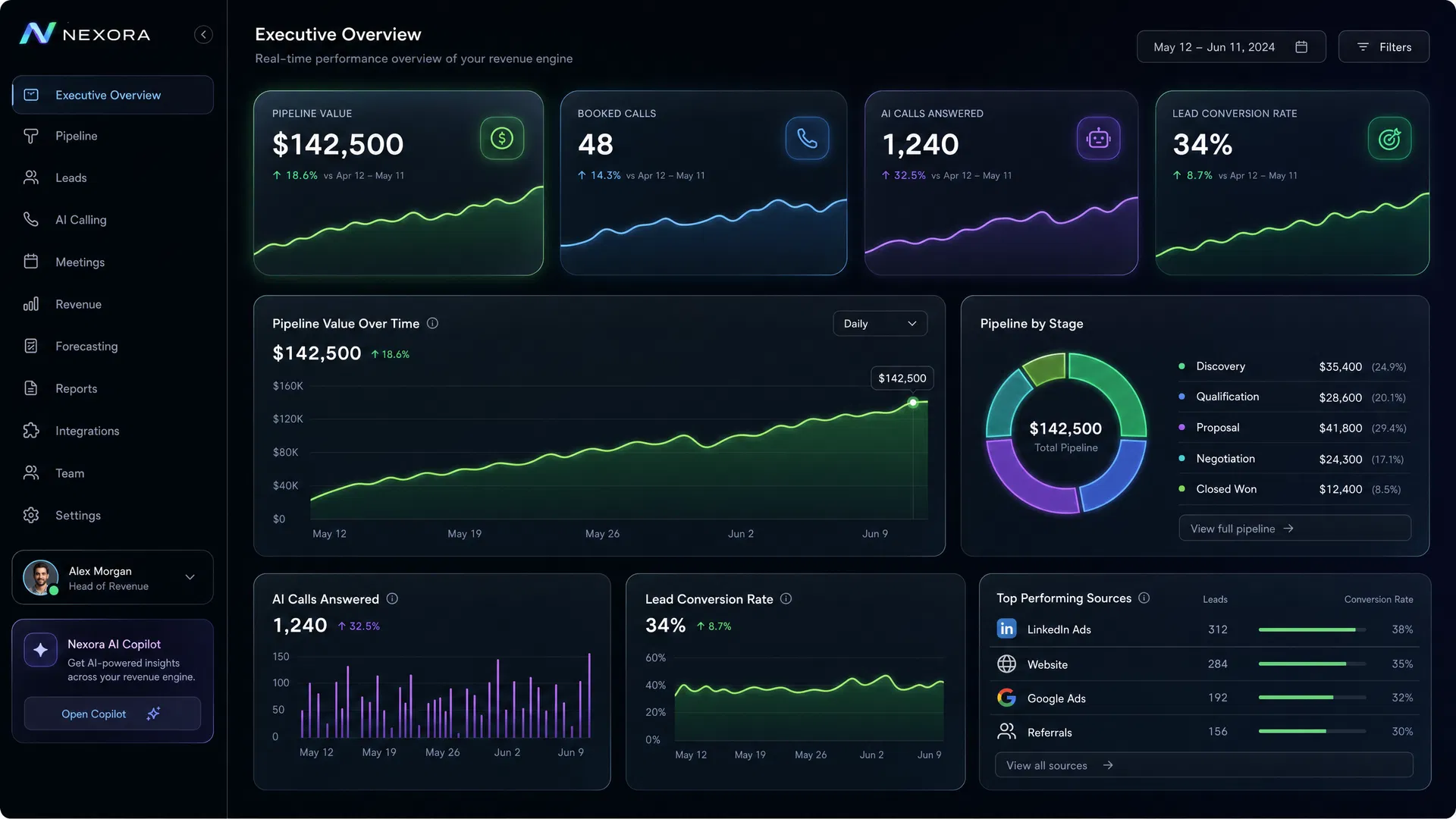Click the Referrals conversion progress bar

point(1312,731)
